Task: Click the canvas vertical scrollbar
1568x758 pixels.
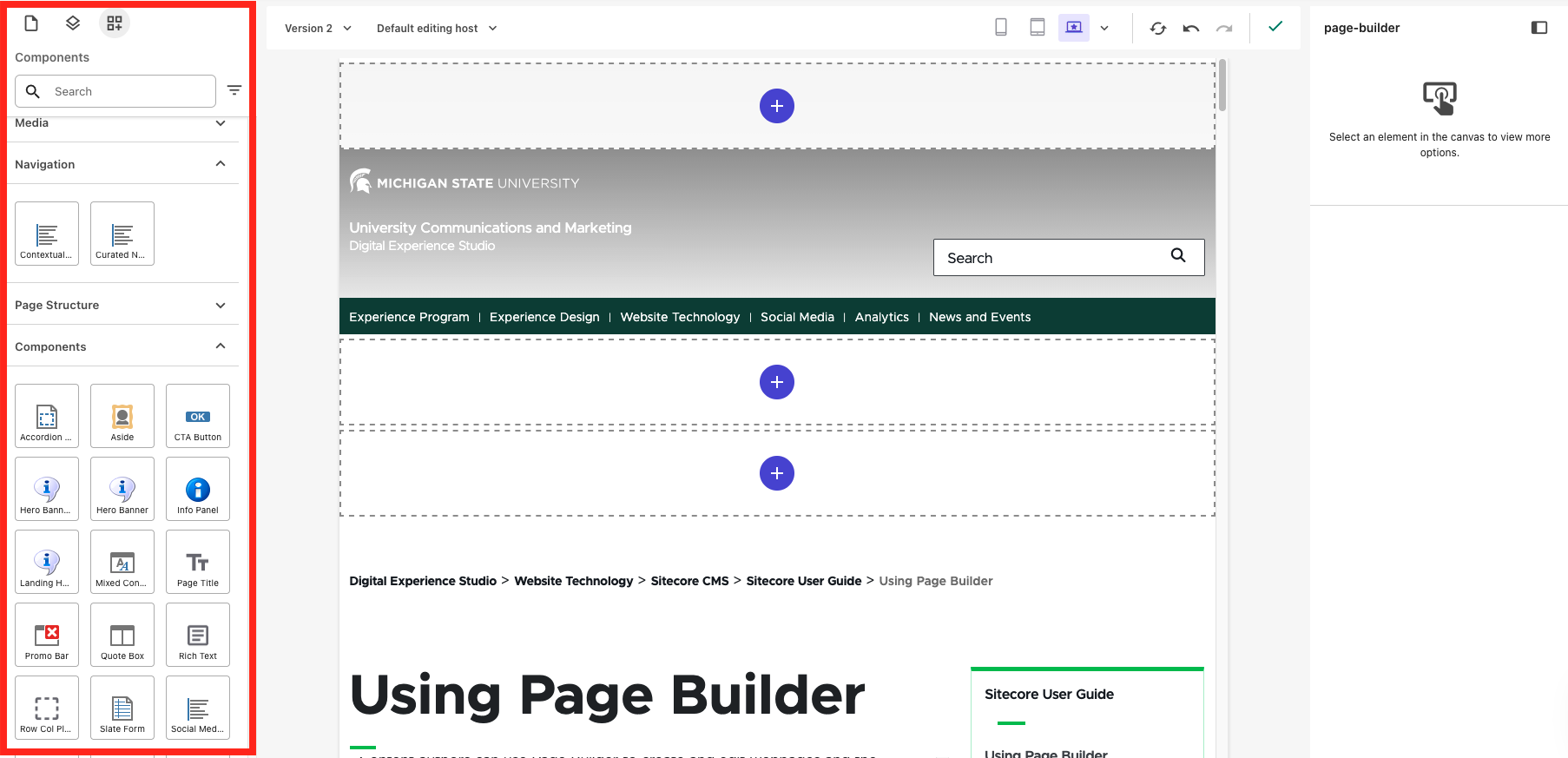Action: [1222, 85]
